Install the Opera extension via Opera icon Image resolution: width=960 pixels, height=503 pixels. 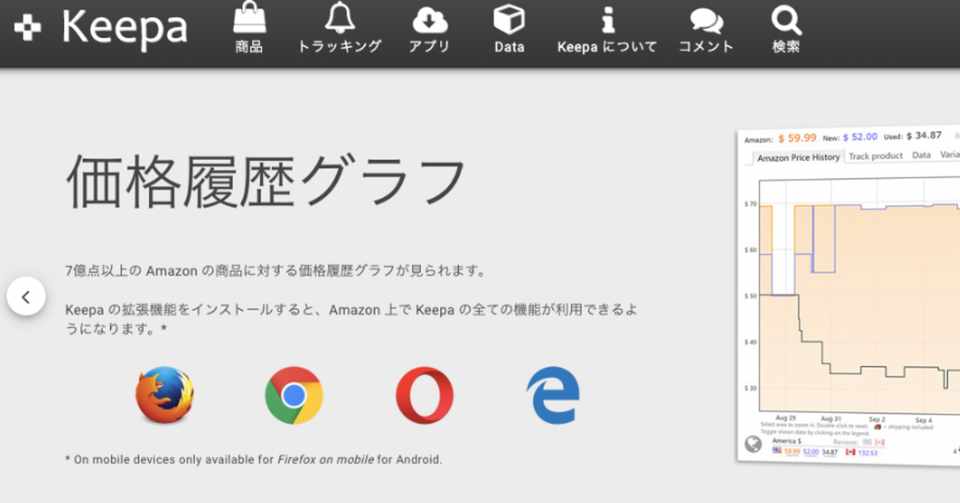424,395
